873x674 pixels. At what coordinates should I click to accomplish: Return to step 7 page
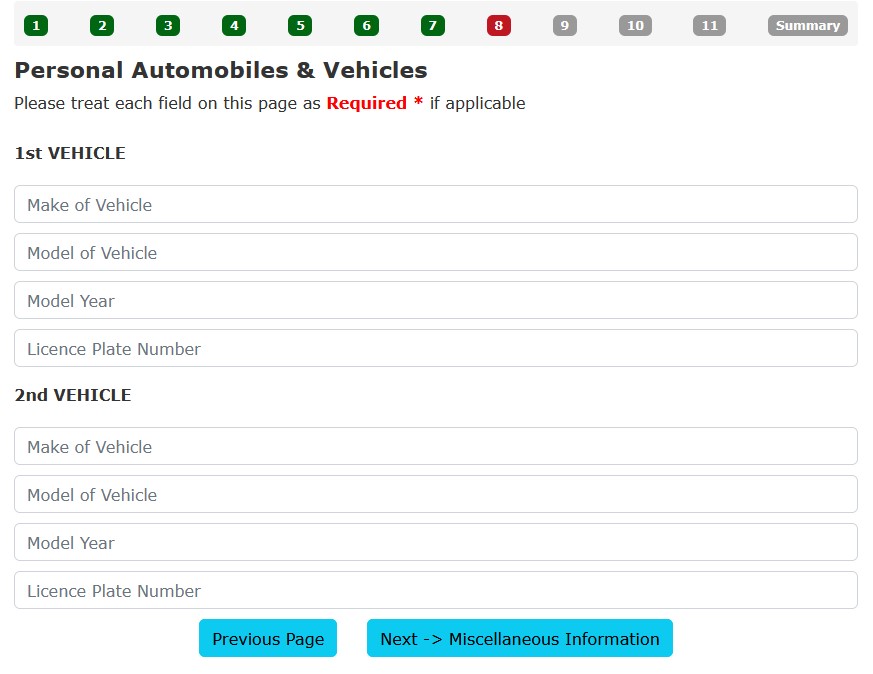(x=432, y=26)
